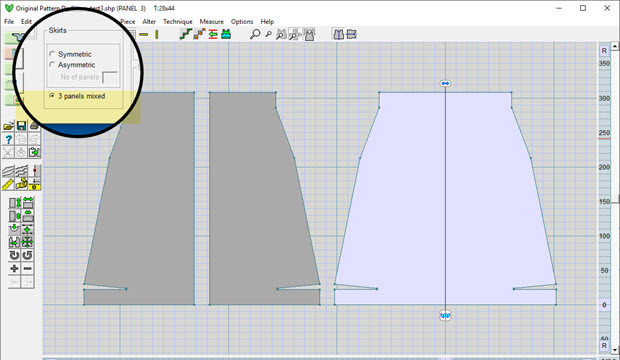Click the four-way green arrows move icon
The height and width of the screenshot is (360, 620).
click(x=27, y=242)
